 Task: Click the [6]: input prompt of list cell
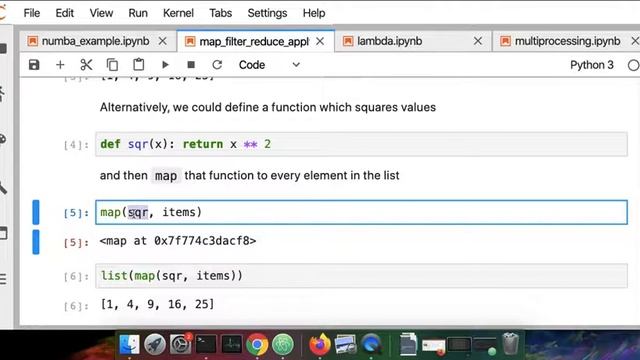[x=76, y=277]
